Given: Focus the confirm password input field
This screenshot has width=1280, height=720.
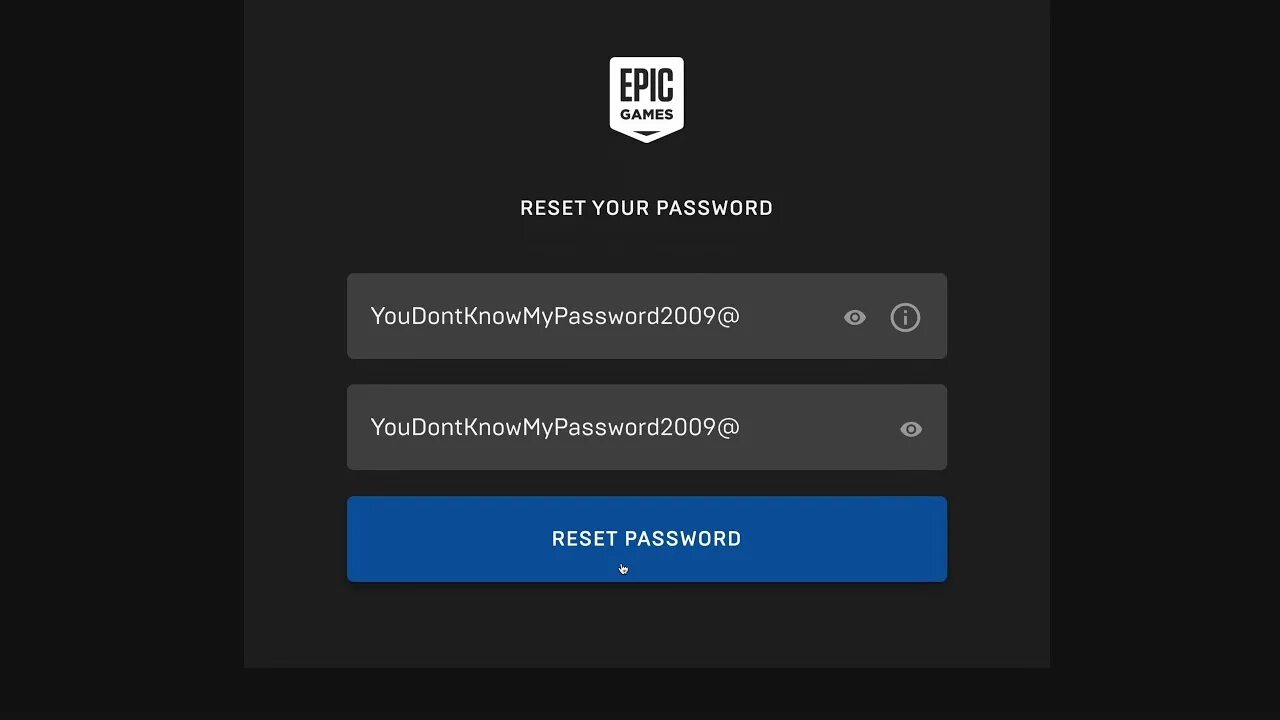Looking at the screenshot, I should point(646,427).
